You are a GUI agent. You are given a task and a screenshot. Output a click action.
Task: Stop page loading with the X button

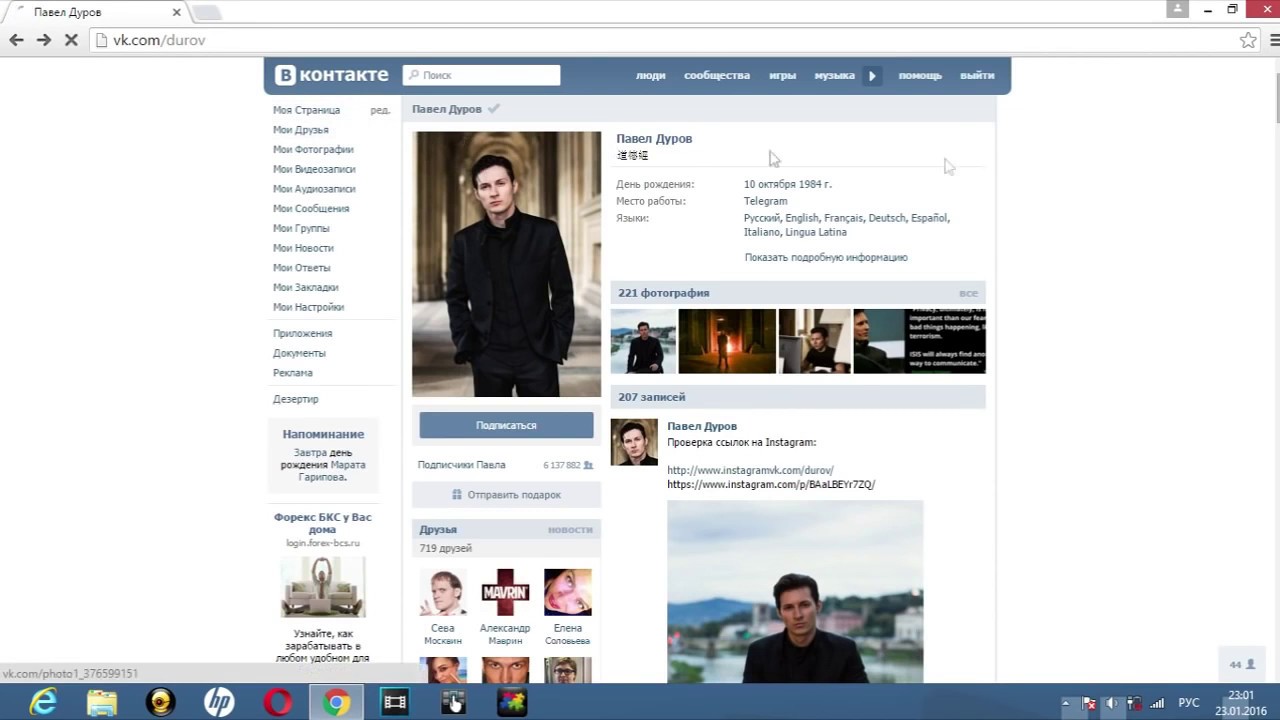pos(71,40)
